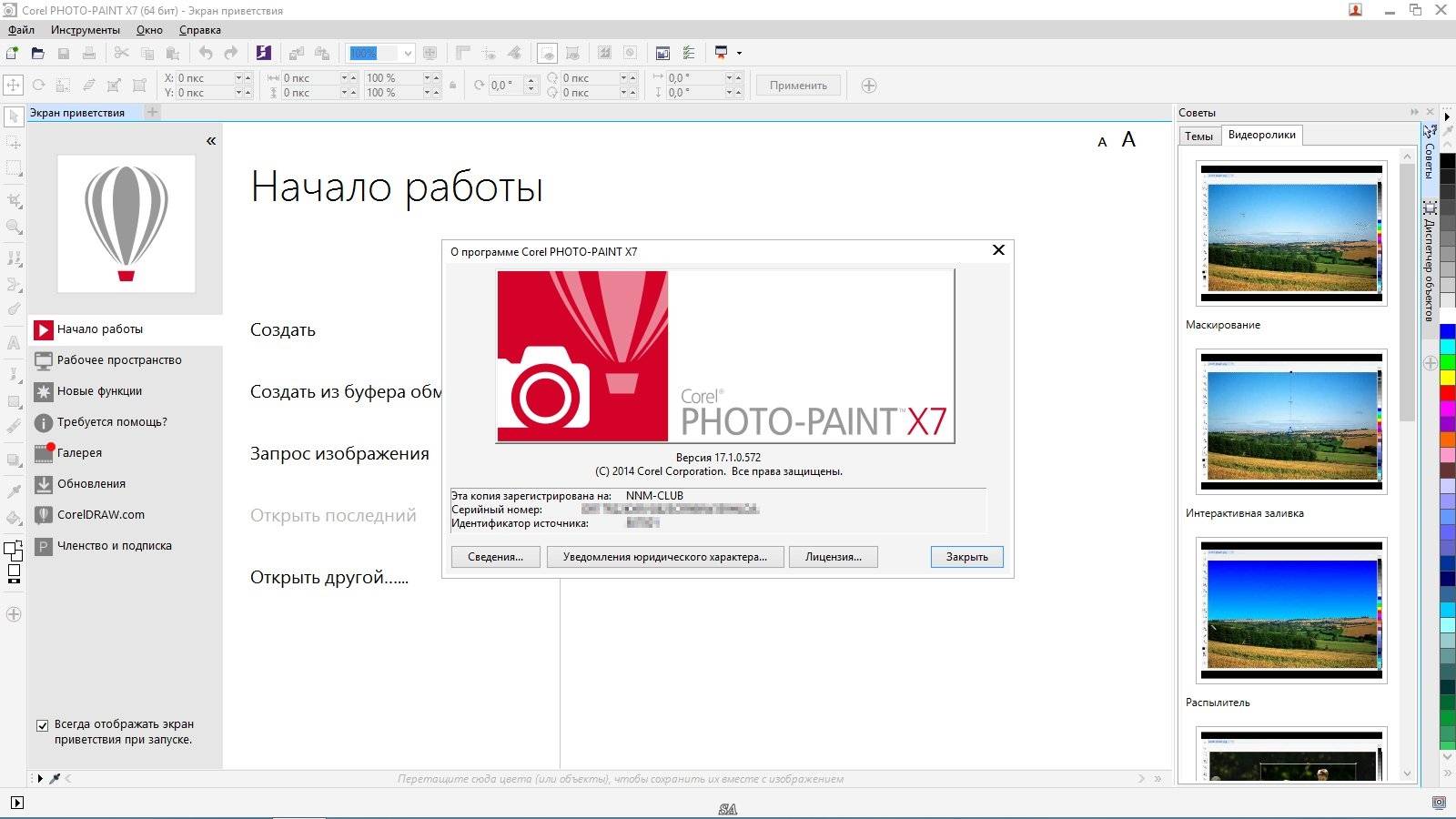The width and height of the screenshot is (1456, 819).
Task: Select the Crop tool in toolbox
Action: [14, 200]
